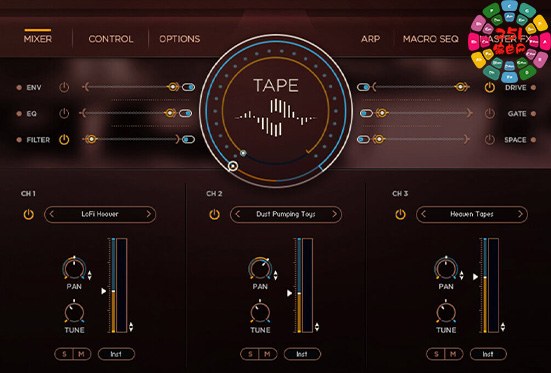
Task: Turn off the FILTER power icon
Action: [64, 140]
